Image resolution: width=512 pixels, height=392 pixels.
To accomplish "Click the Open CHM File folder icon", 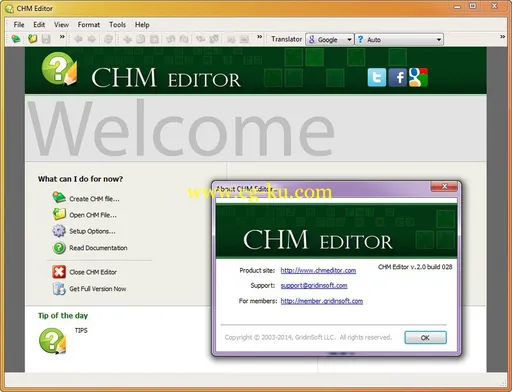I will coord(59,214).
